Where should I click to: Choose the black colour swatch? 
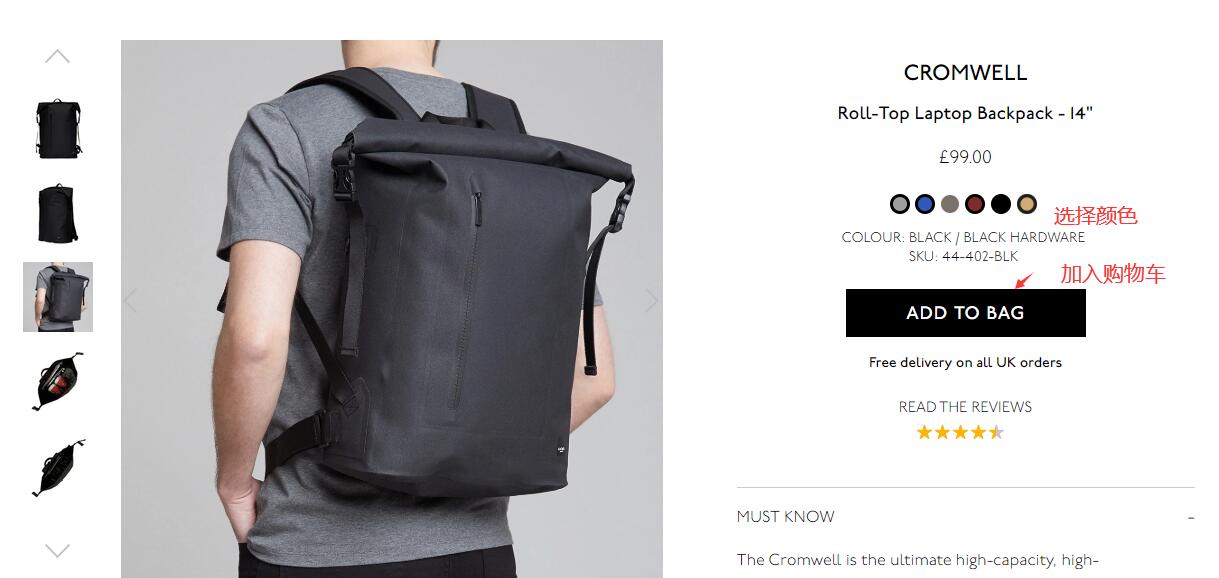pyautogui.click(x=1001, y=204)
